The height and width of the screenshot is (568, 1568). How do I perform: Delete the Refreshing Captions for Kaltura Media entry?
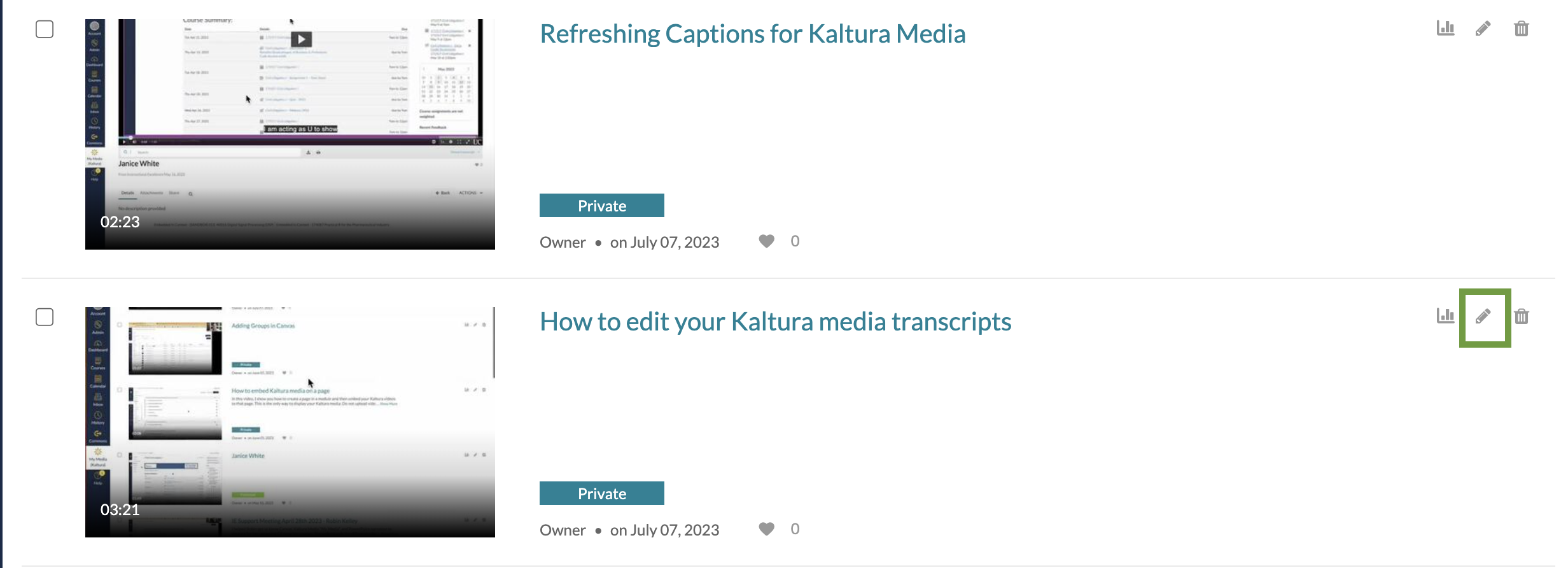1522,29
